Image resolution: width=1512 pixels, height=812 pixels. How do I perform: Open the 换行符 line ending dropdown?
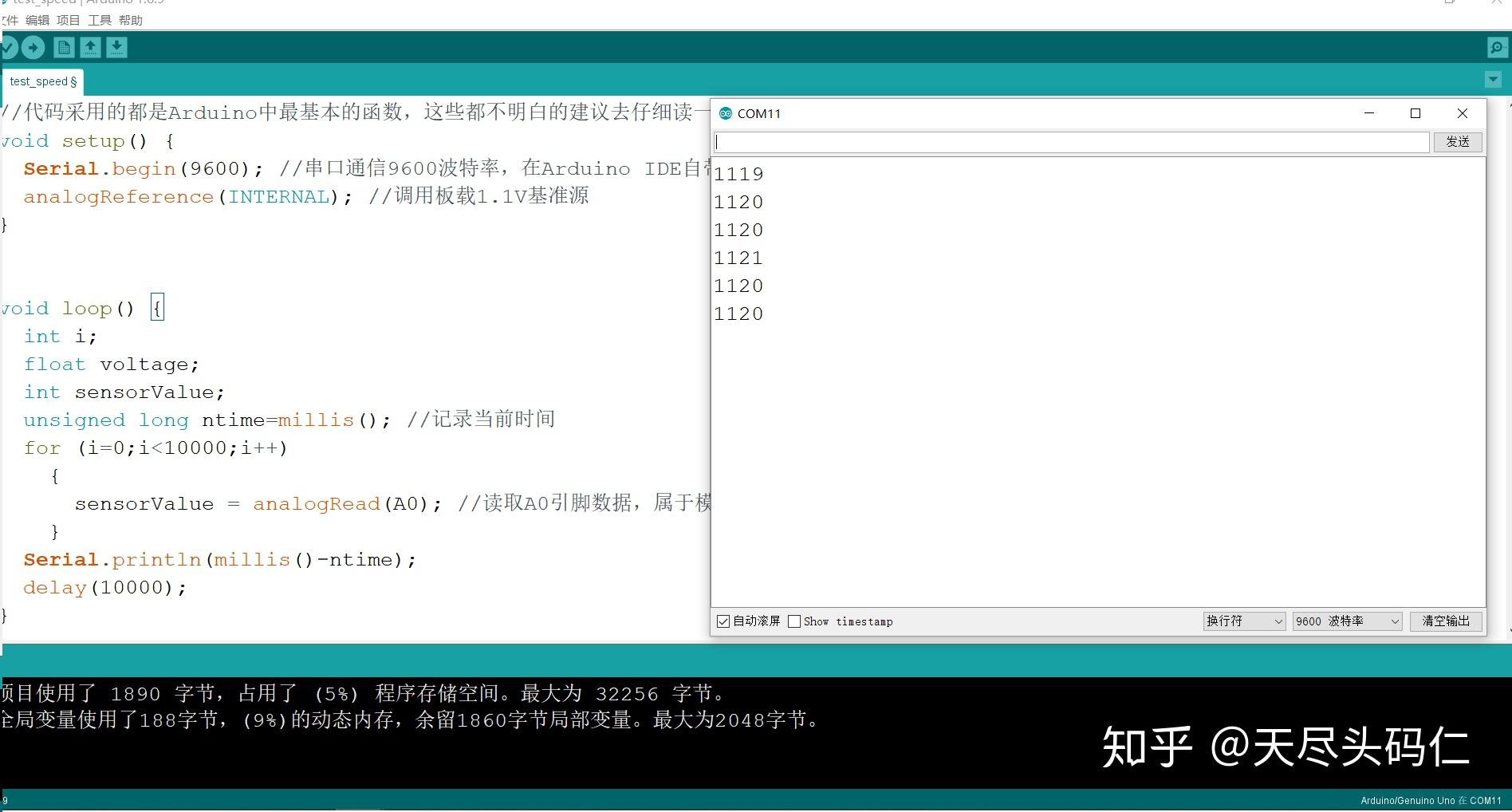[x=1244, y=621]
